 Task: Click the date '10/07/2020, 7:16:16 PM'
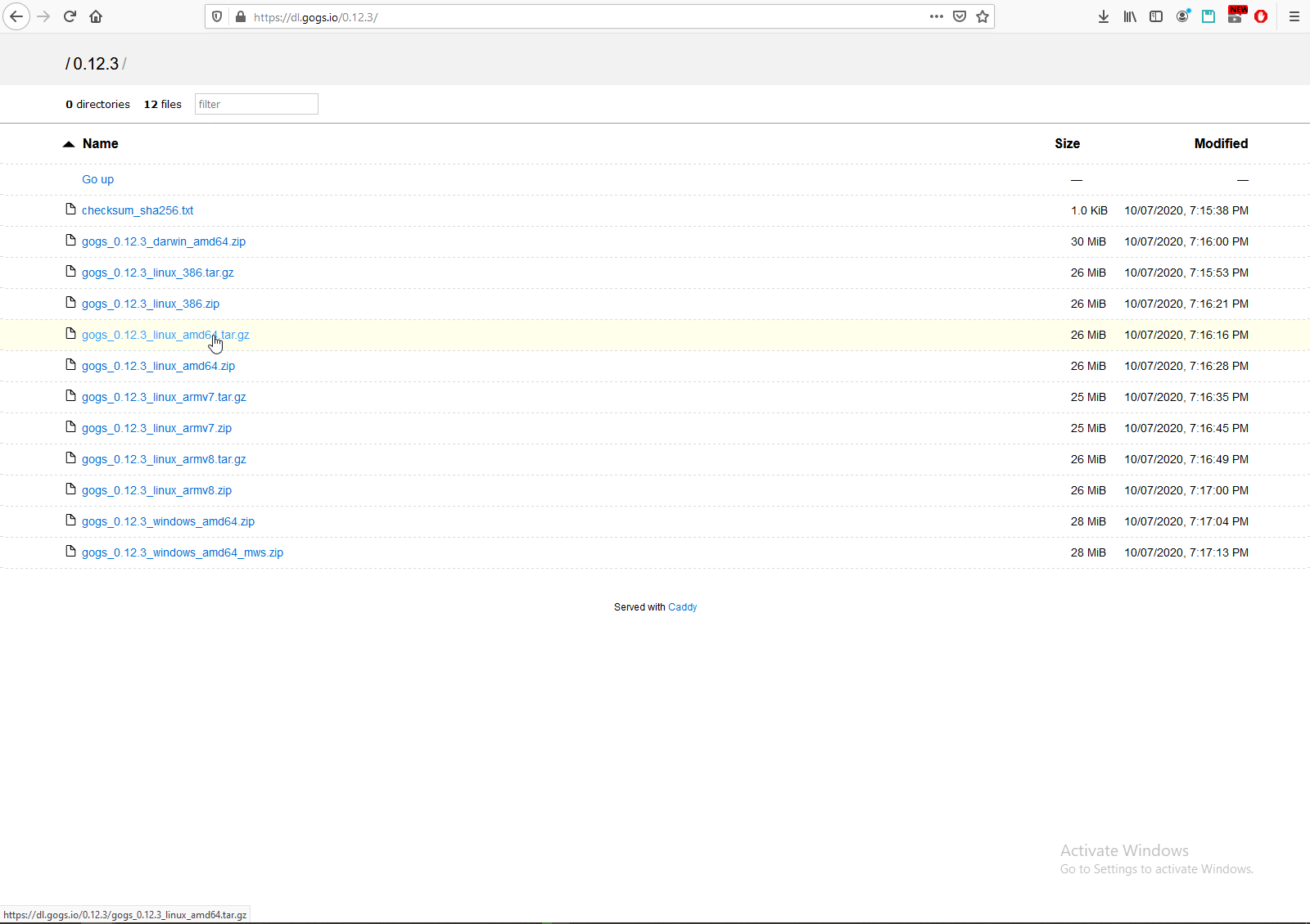[x=1186, y=335]
